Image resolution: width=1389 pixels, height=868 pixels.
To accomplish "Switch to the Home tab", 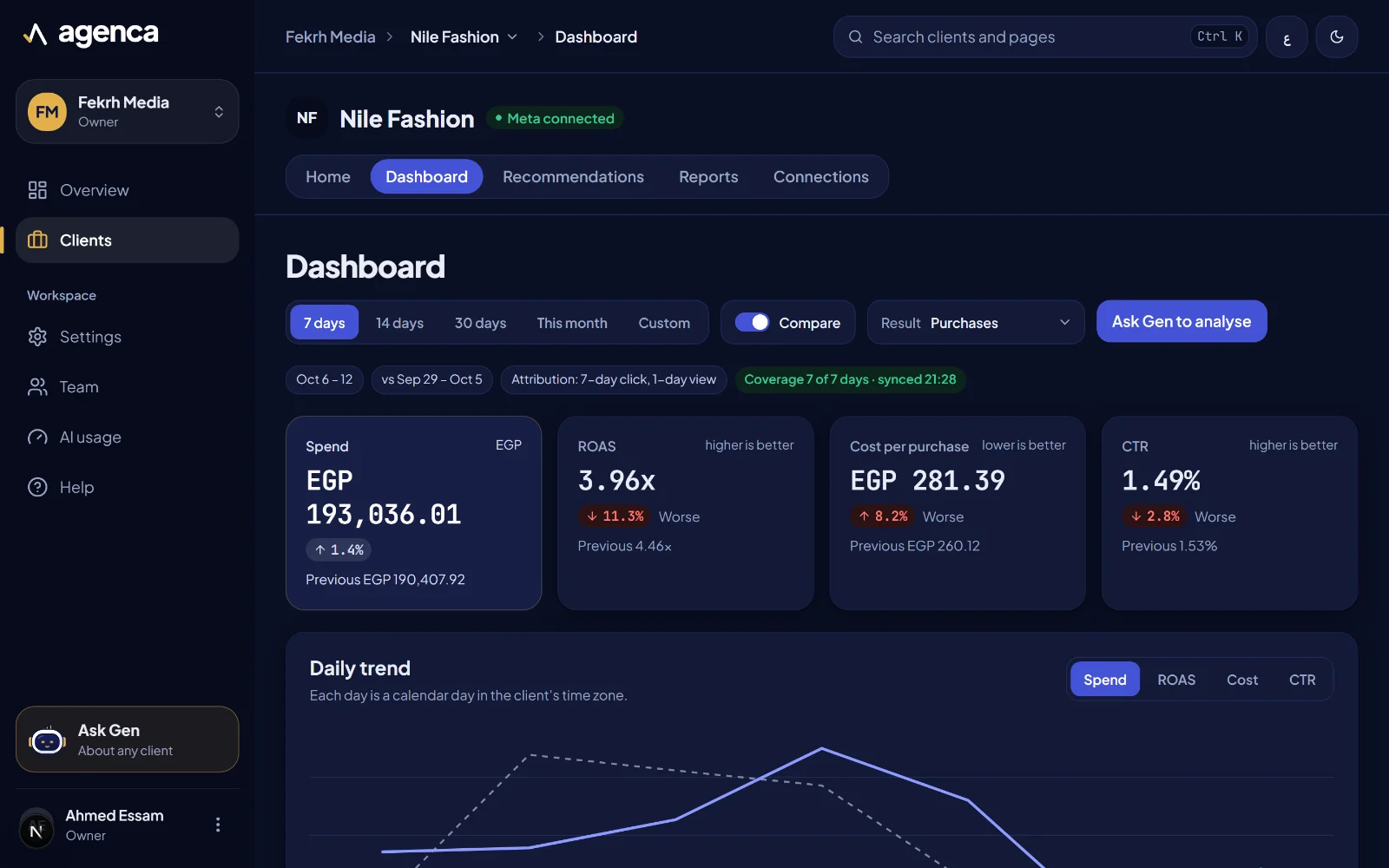I will 328,177.
